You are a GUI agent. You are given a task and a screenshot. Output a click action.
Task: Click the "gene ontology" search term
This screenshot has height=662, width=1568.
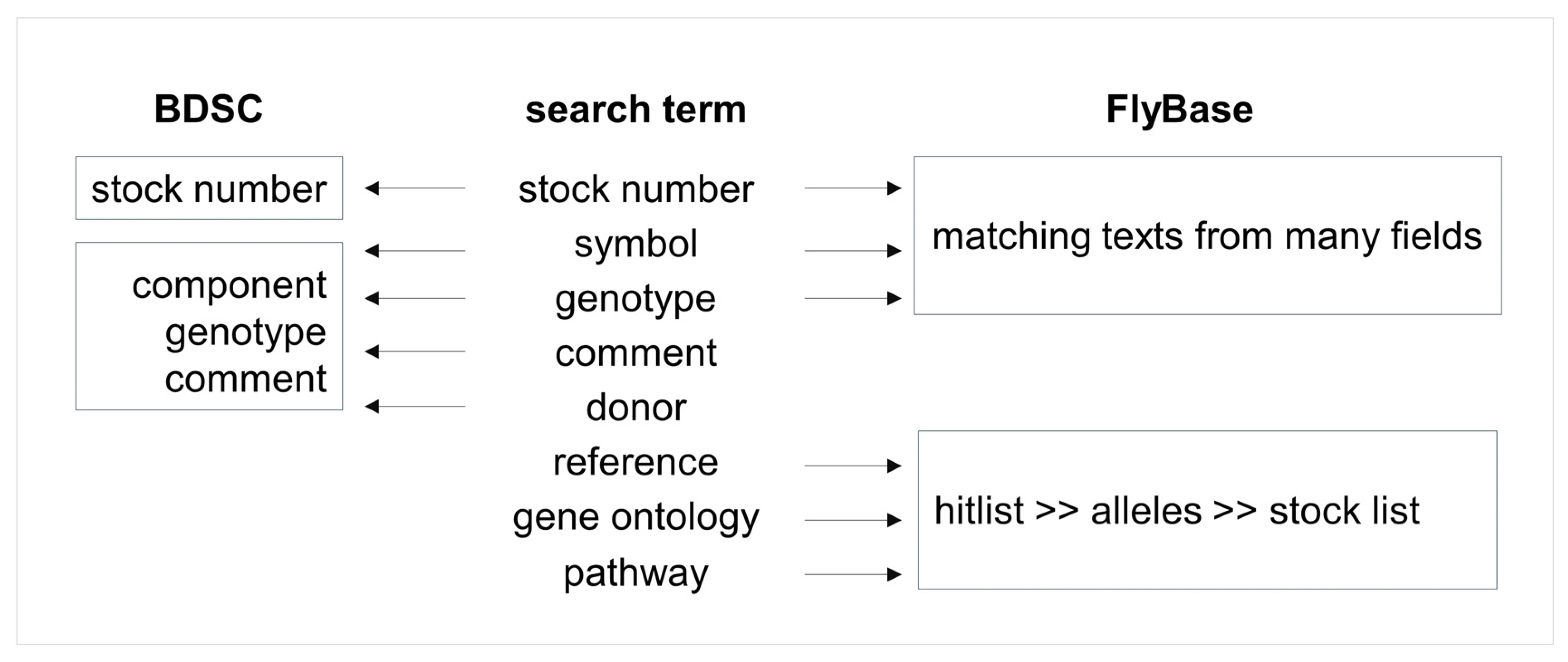click(x=635, y=517)
